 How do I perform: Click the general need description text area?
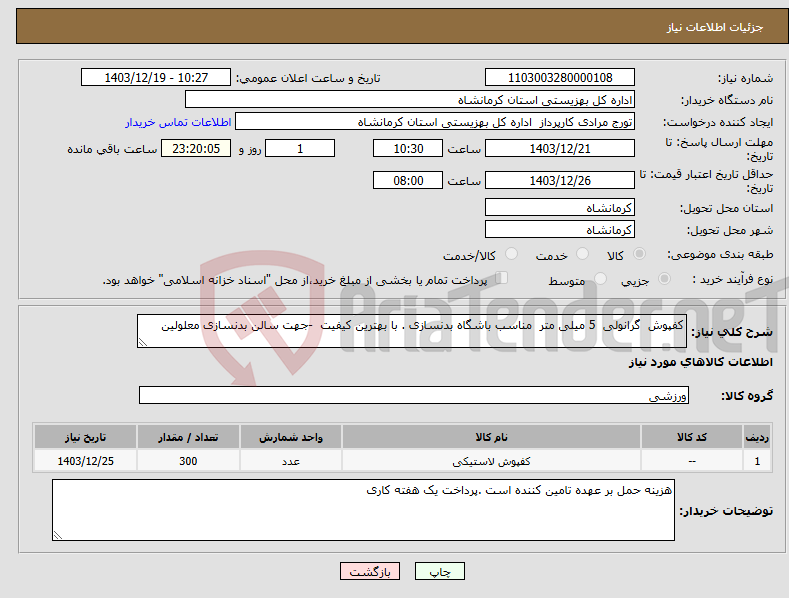point(412,331)
